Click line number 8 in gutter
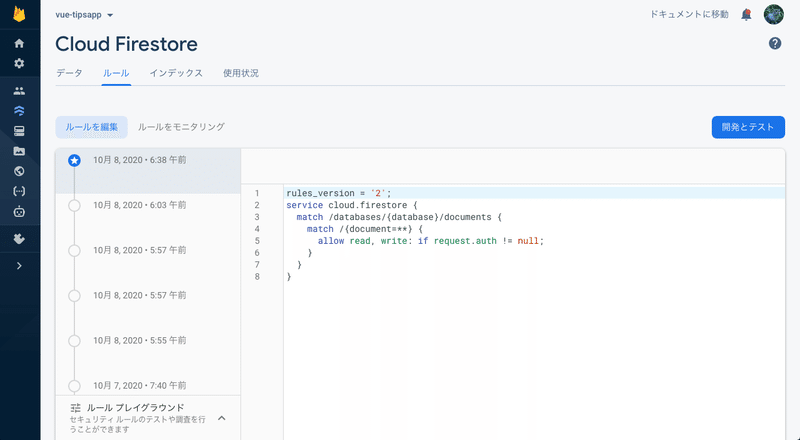Image resolution: width=800 pixels, height=440 pixels. [257, 277]
